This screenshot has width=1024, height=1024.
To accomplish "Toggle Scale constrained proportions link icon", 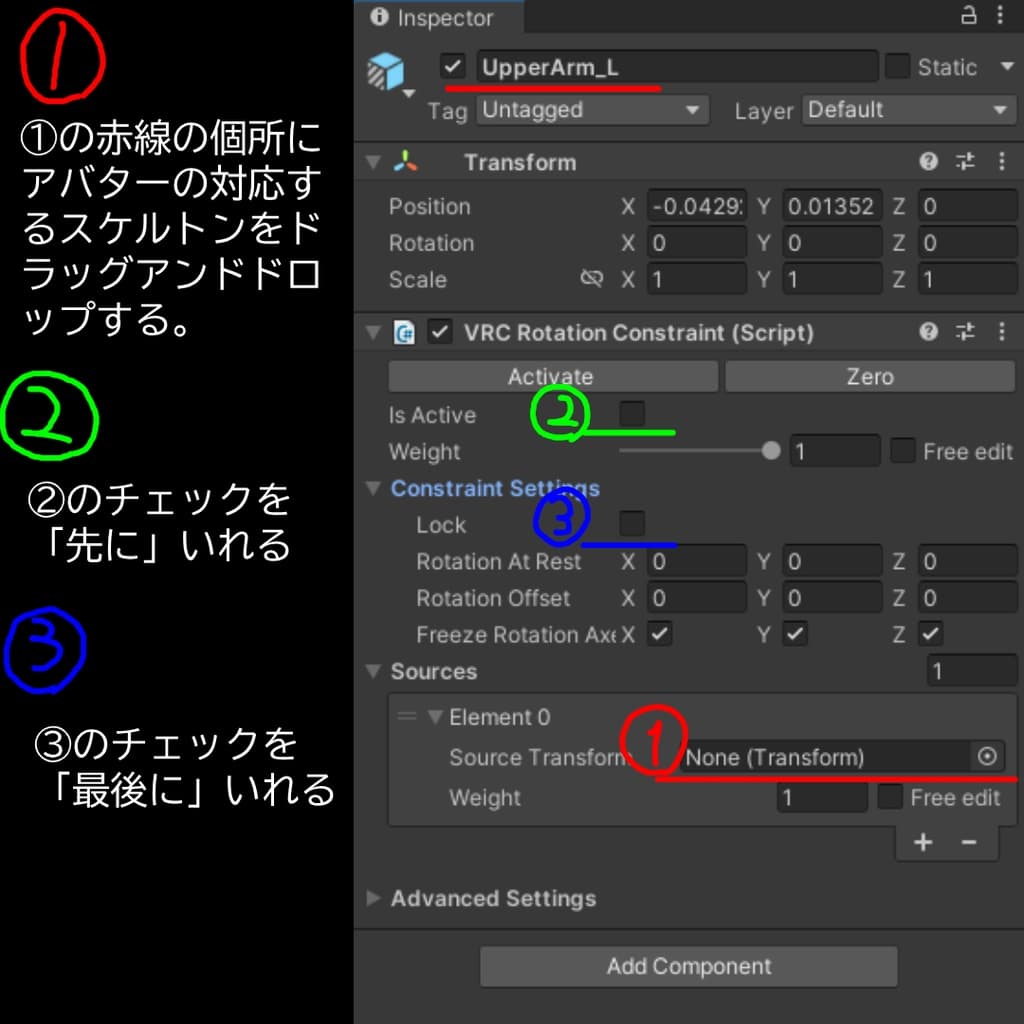I will click(591, 279).
